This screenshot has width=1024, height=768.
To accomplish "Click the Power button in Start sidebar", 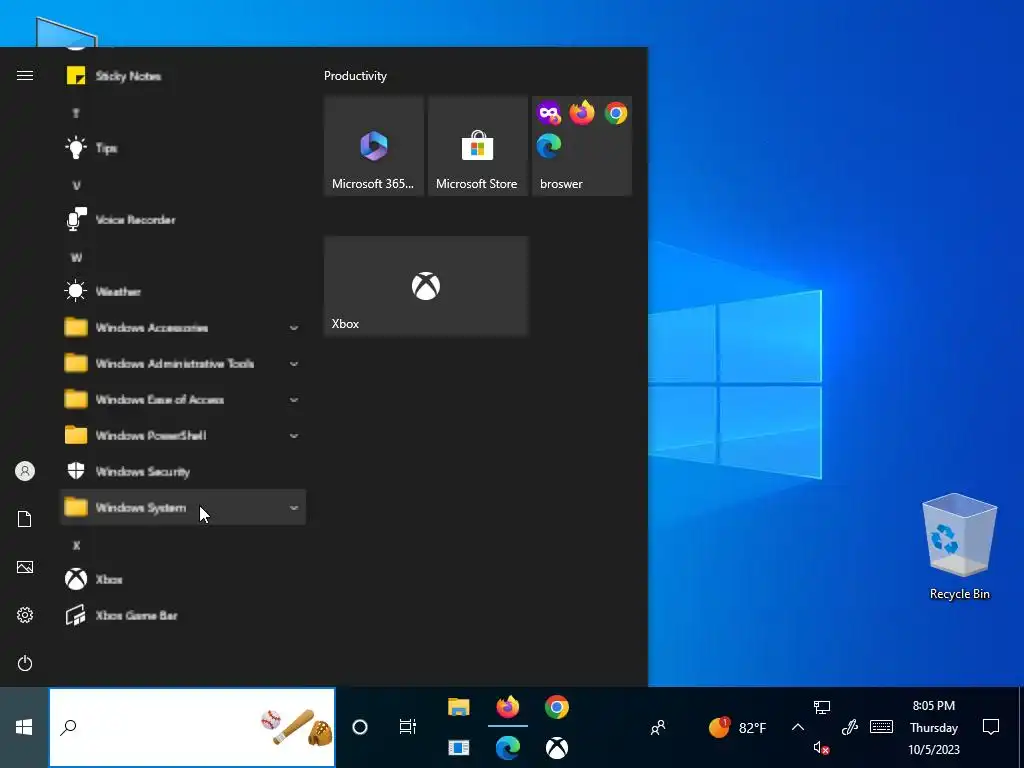I will pyautogui.click(x=25, y=664).
